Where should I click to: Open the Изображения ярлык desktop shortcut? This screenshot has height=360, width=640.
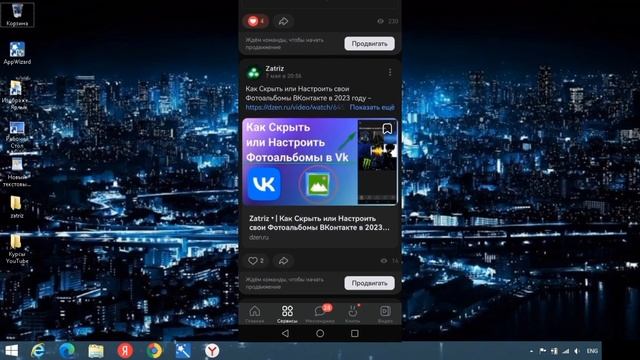tap(16, 95)
